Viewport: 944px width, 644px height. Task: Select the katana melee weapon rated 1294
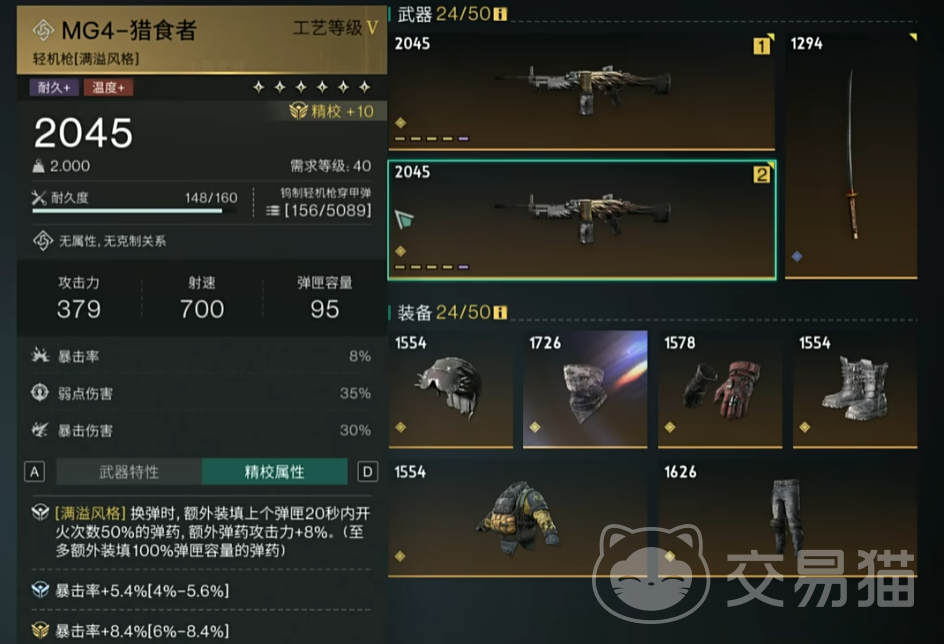pyautogui.click(x=851, y=155)
